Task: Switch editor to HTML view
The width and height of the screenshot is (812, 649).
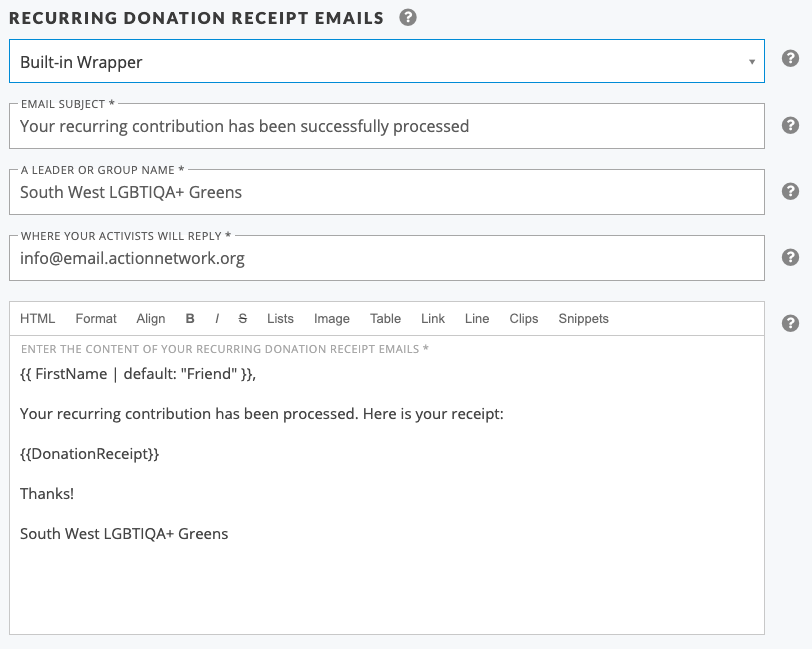Action: pyautogui.click(x=37, y=319)
